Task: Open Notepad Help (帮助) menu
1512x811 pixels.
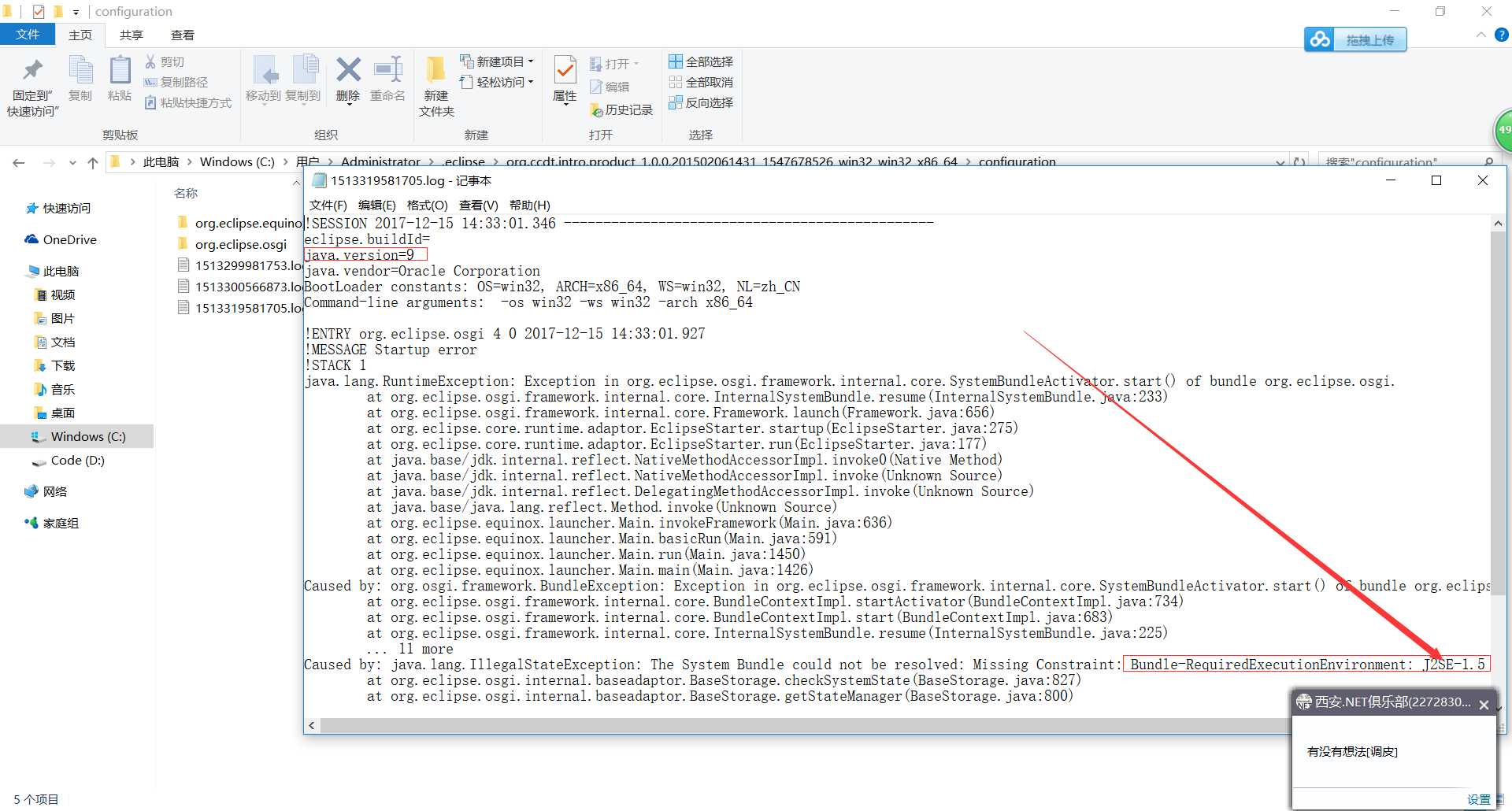Action: pos(529,205)
